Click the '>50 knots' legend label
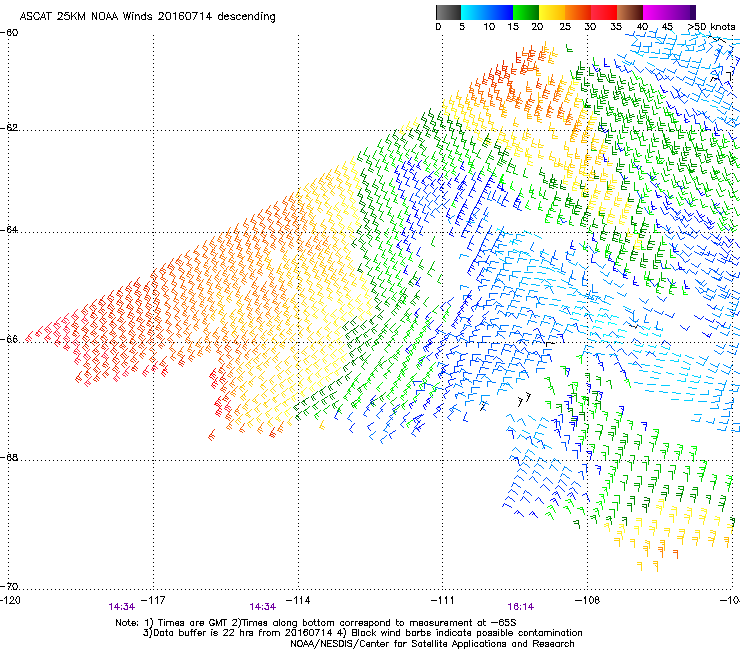740x650 pixels. tap(711, 27)
